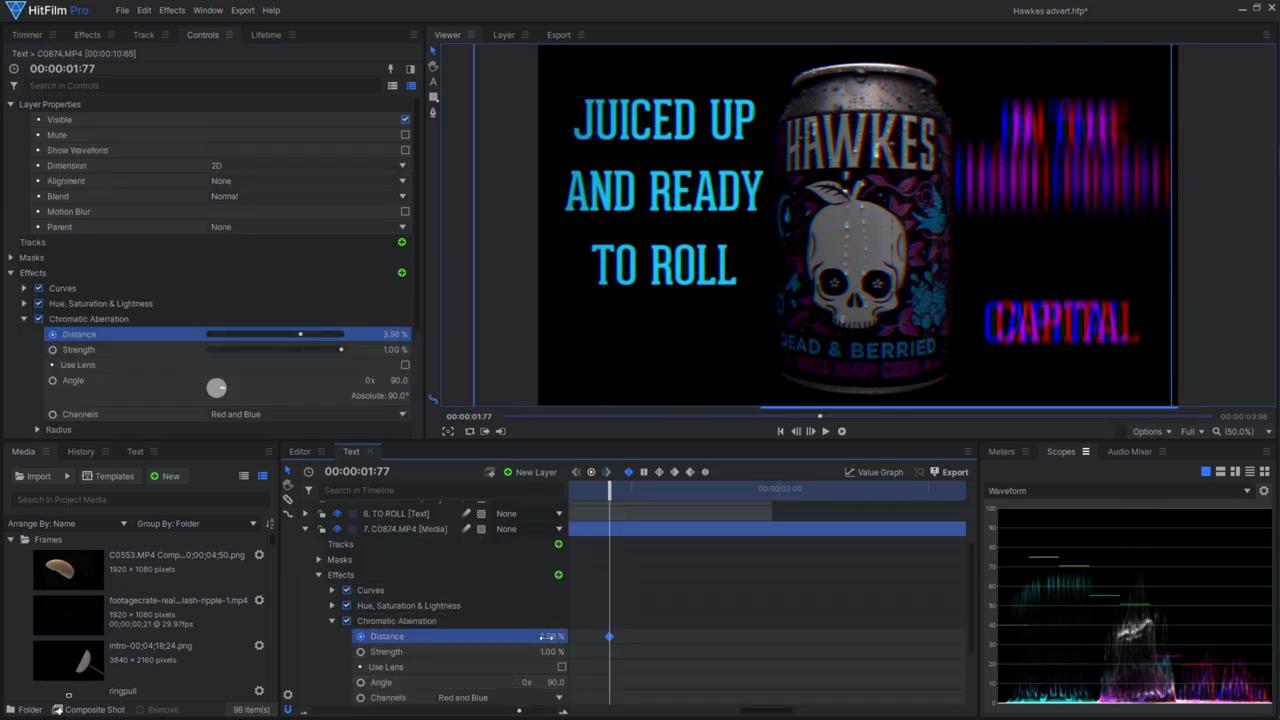Go to previous keyframe in timeline toolbar
Screen dimensions: 1280x720
[576, 472]
